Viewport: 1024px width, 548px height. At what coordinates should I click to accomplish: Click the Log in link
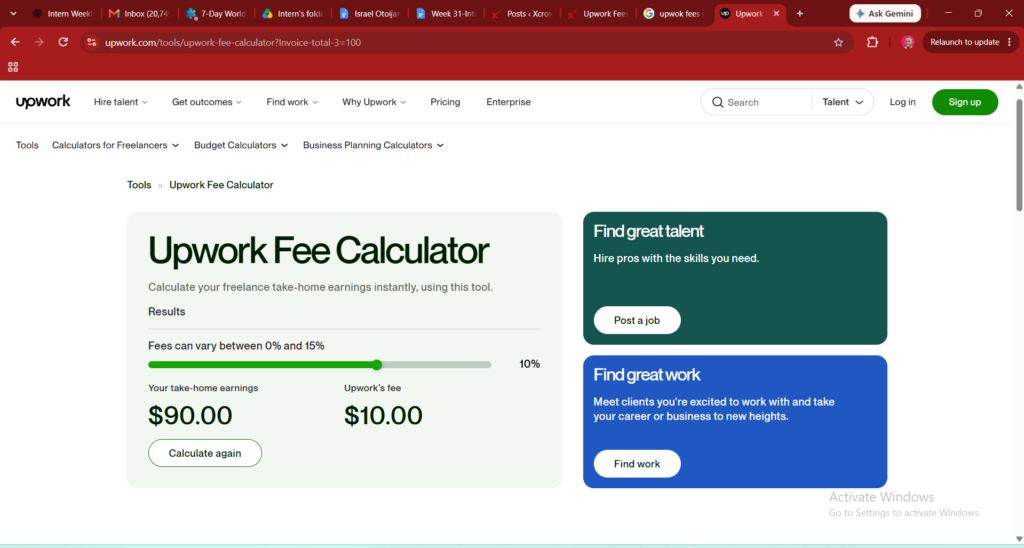click(x=903, y=102)
